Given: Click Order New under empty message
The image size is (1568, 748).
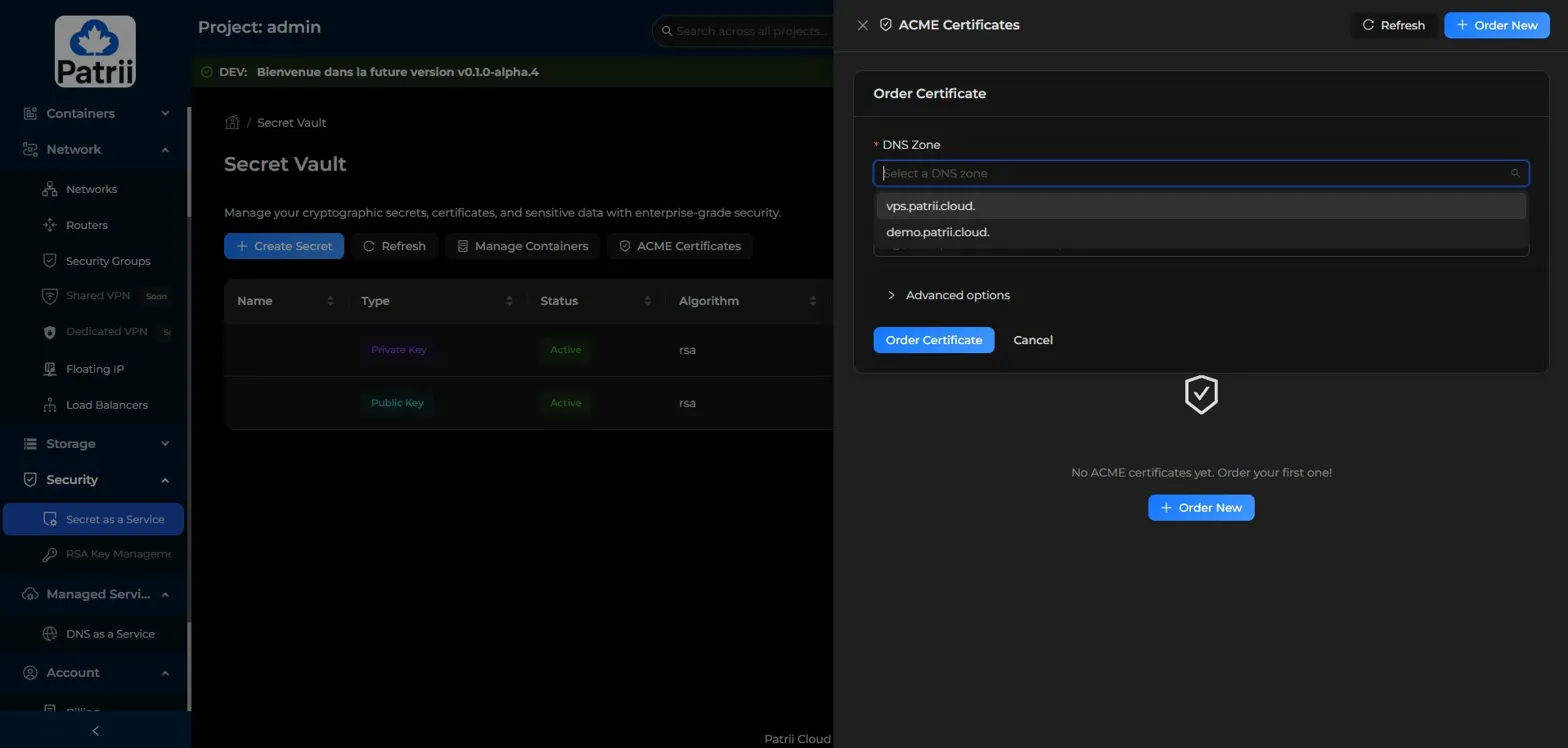Looking at the screenshot, I should [1201, 507].
